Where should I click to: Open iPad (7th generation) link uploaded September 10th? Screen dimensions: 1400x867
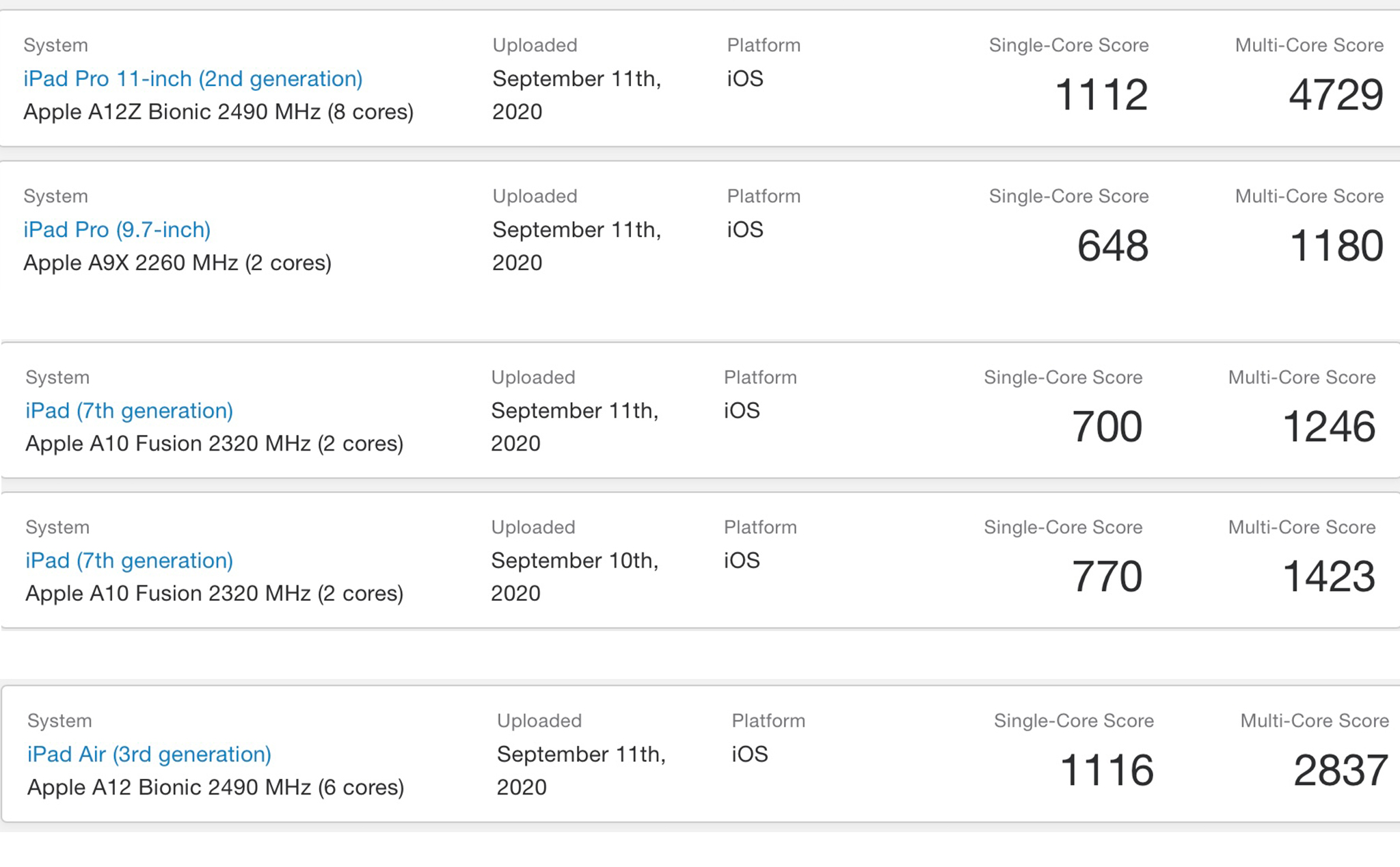(x=129, y=560)
